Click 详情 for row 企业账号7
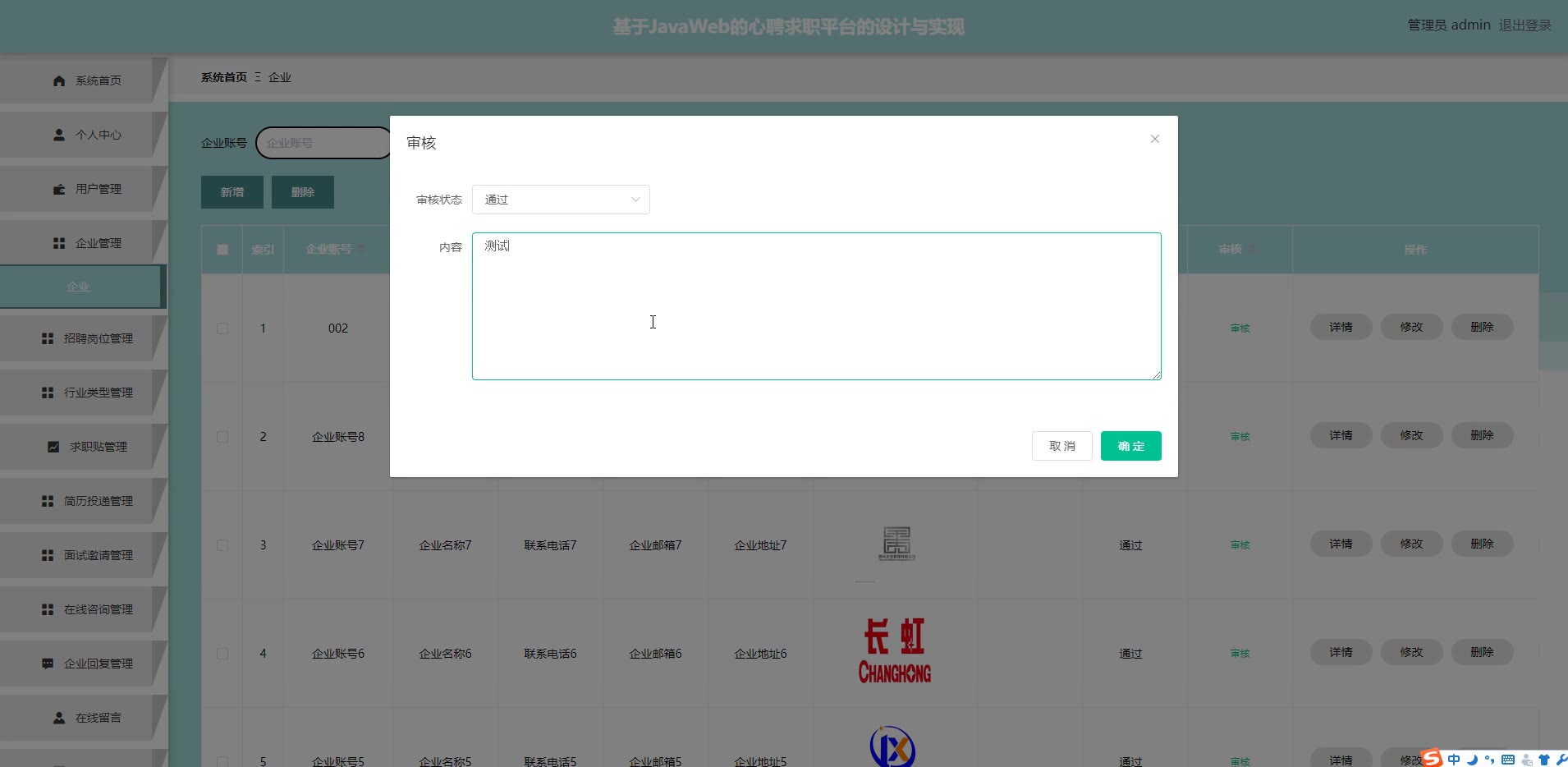Image resolution: width=1568 pixels, height=767 pixels. click(1341, 544)
